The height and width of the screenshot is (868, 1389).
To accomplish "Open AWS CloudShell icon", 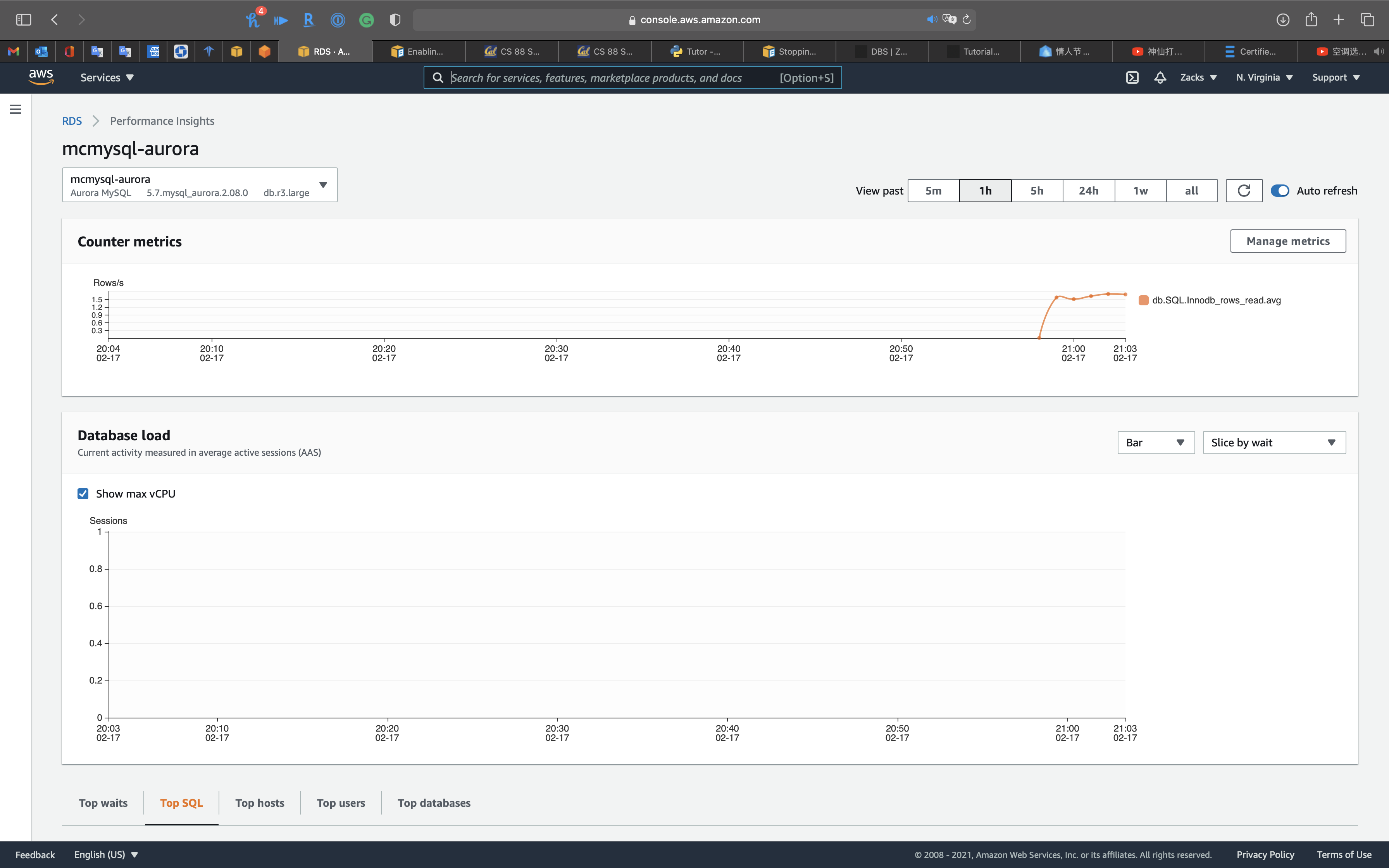I will tap(1132, 77).
